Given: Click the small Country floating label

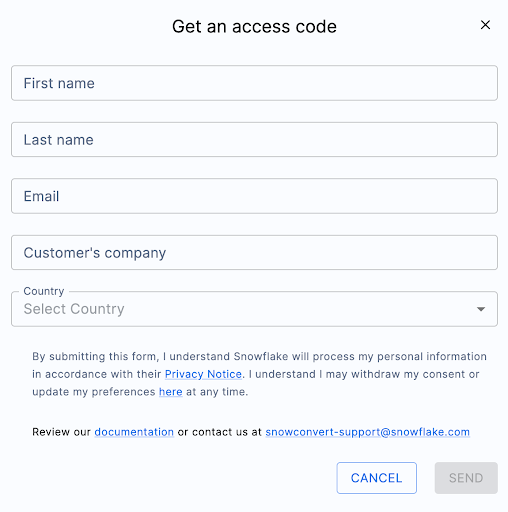Looking at the screenshot, I should (44, 291).
